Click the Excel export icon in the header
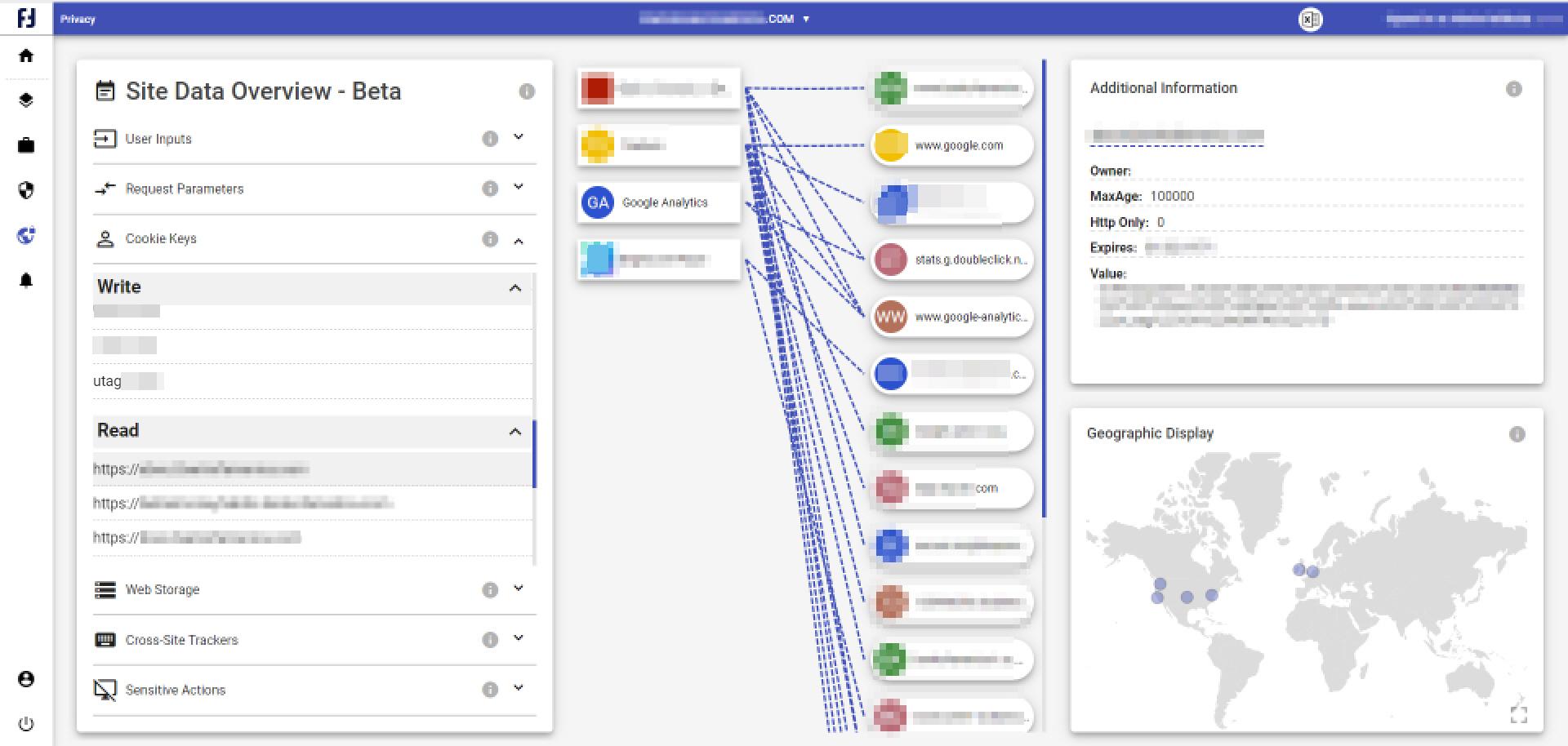 tap(1311, 19)
